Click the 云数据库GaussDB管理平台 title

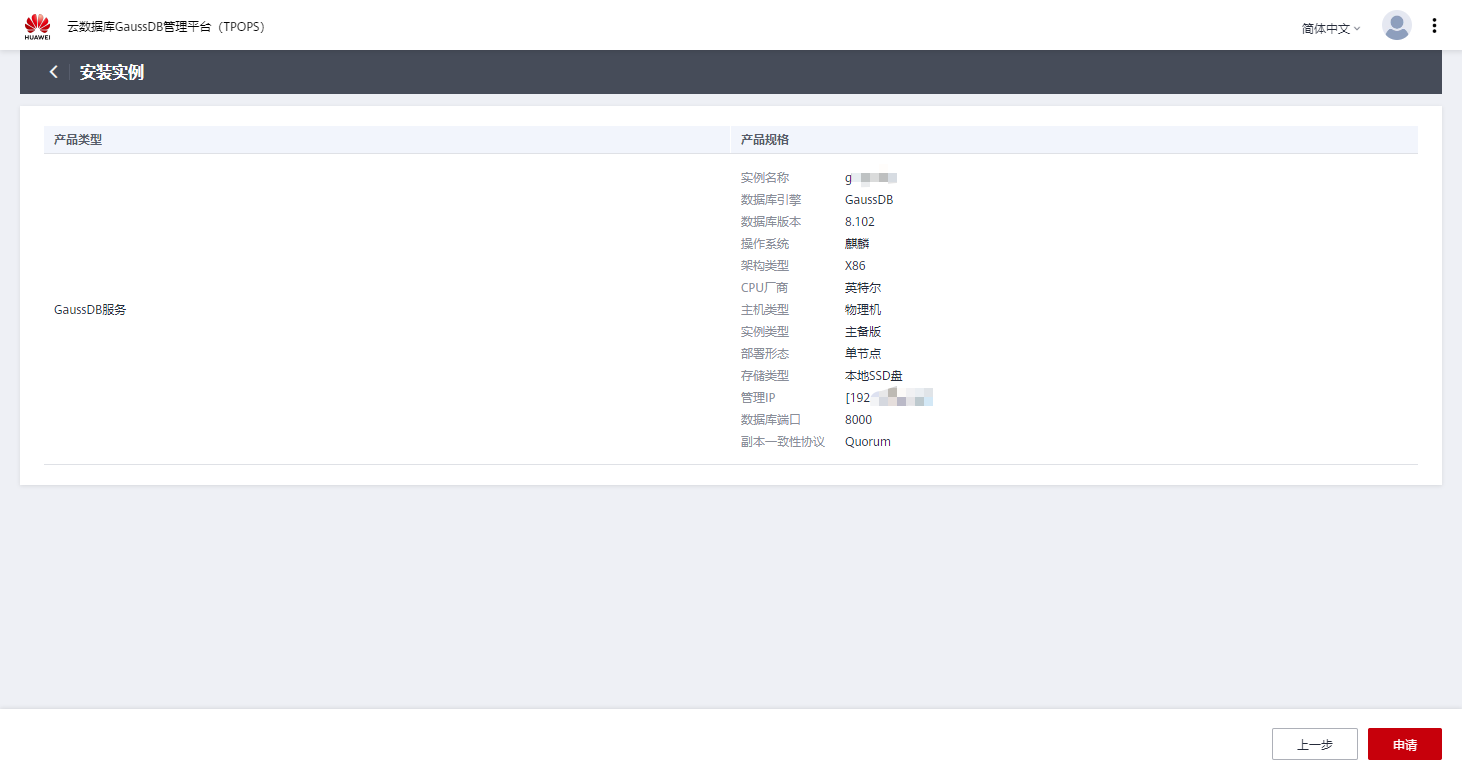point(166,27)
